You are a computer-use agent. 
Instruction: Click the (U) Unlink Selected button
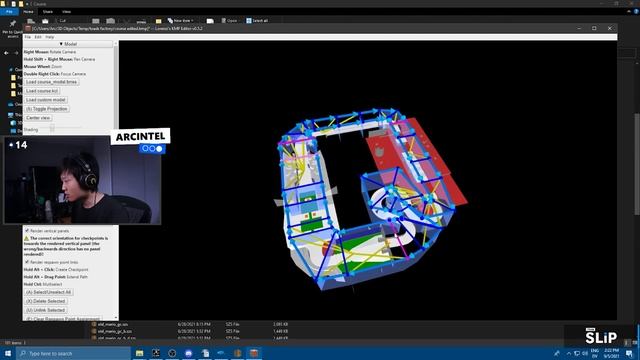pos(46,310)
